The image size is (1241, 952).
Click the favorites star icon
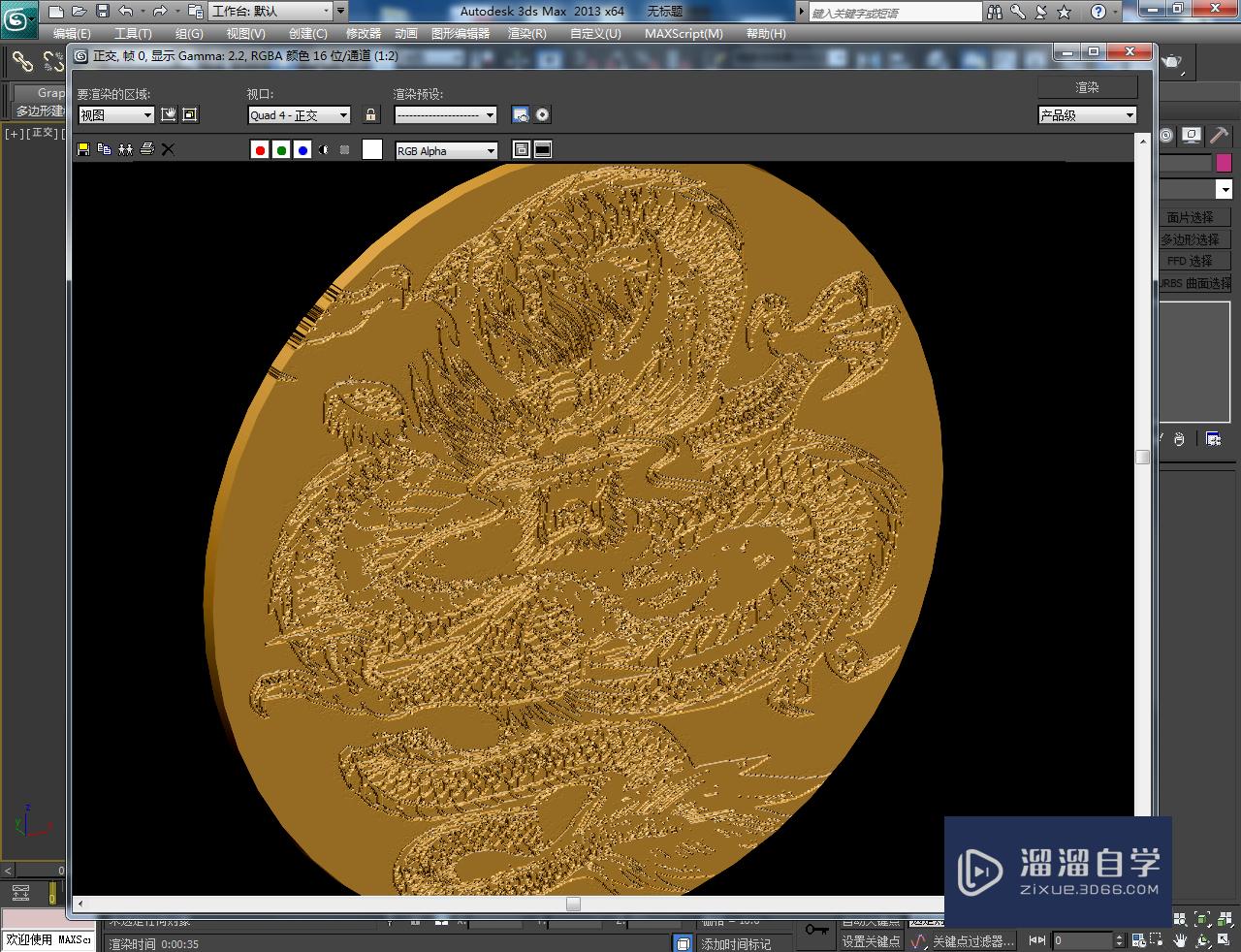click(1064, 12)
